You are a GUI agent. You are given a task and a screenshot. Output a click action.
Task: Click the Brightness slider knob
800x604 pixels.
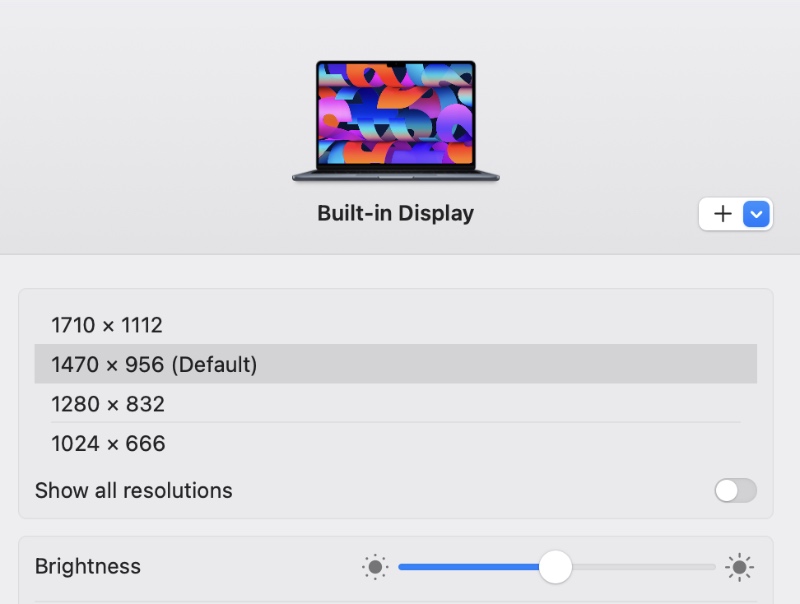click(x=555, y=567)
